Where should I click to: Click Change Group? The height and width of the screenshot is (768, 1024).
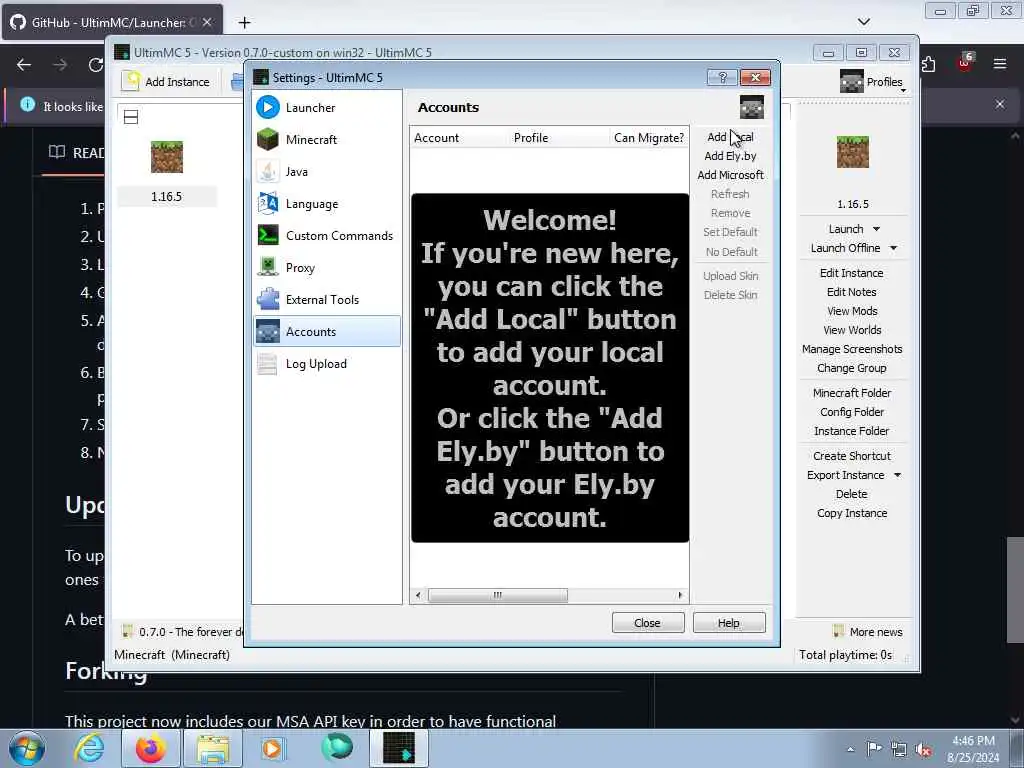(x=852, y=368)
